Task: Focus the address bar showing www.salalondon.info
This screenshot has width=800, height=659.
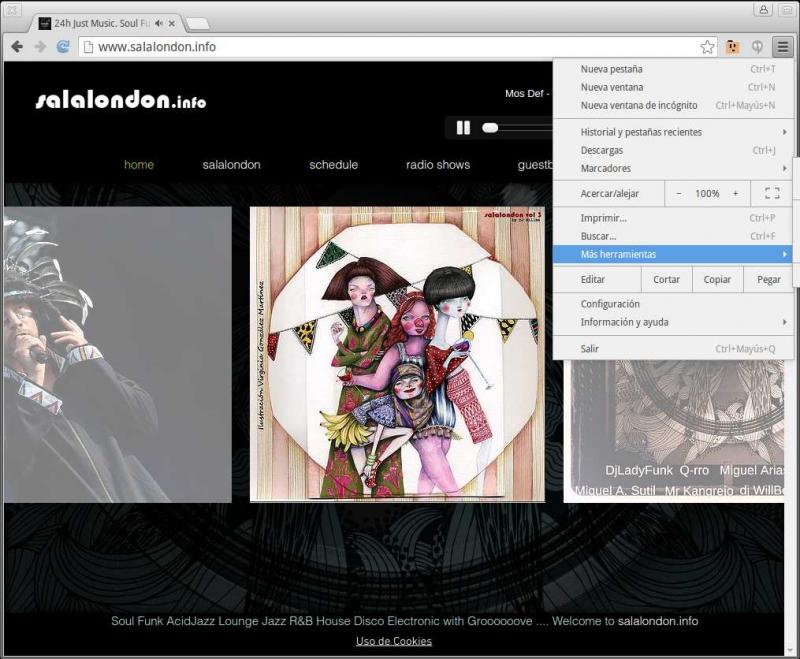Action: click(x=398, y=47)
